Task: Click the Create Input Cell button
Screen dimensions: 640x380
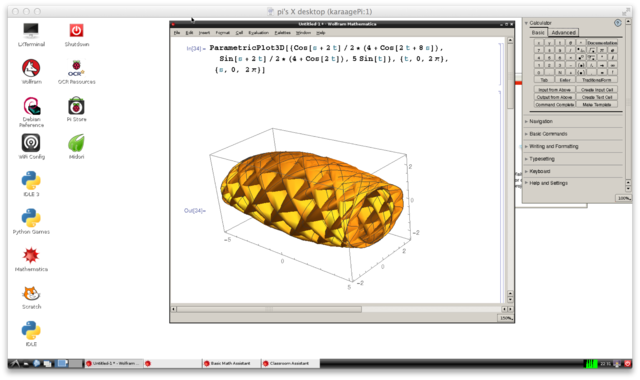Action: 597,89
